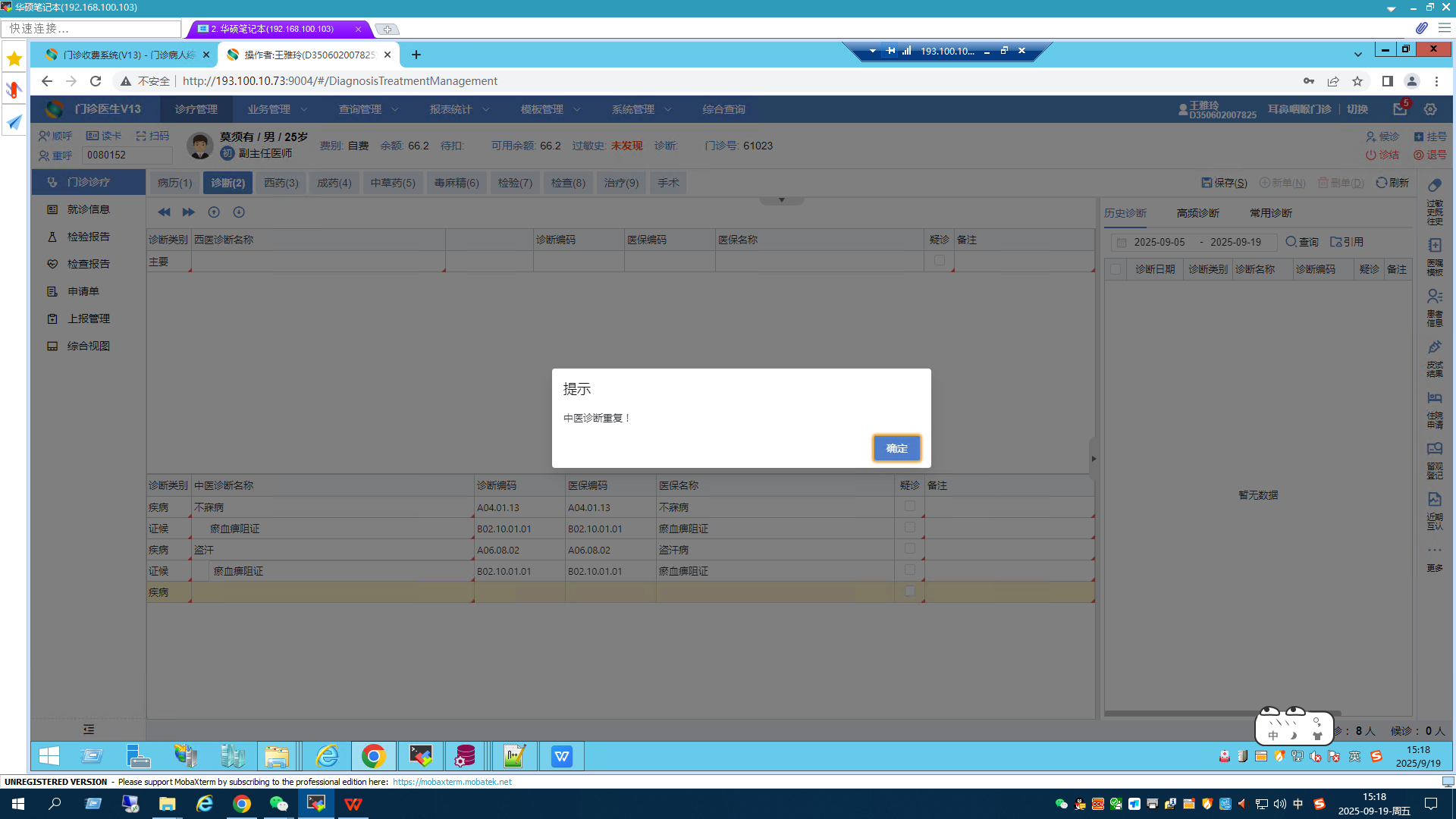Collapse sidebar using bottom menu-fold icon
This screenshot has height=819, width=1456.
pos(89,730)
